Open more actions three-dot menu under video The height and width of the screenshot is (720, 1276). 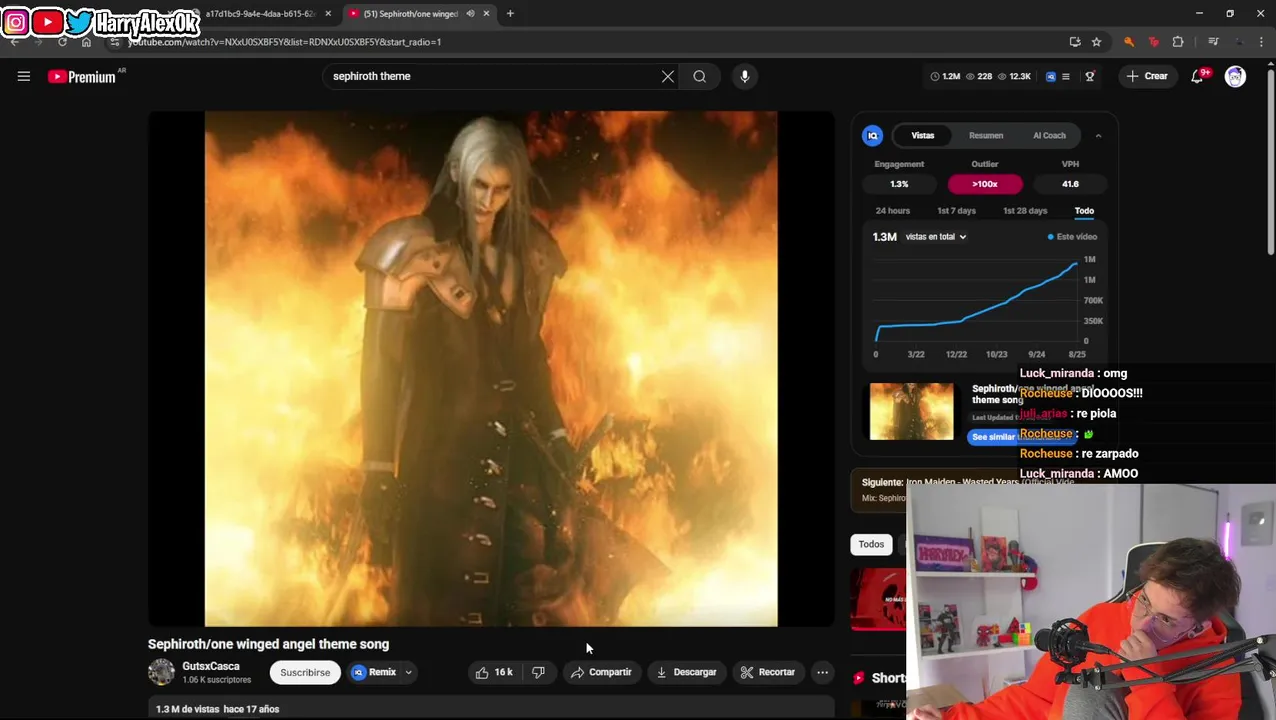point(822,672)
